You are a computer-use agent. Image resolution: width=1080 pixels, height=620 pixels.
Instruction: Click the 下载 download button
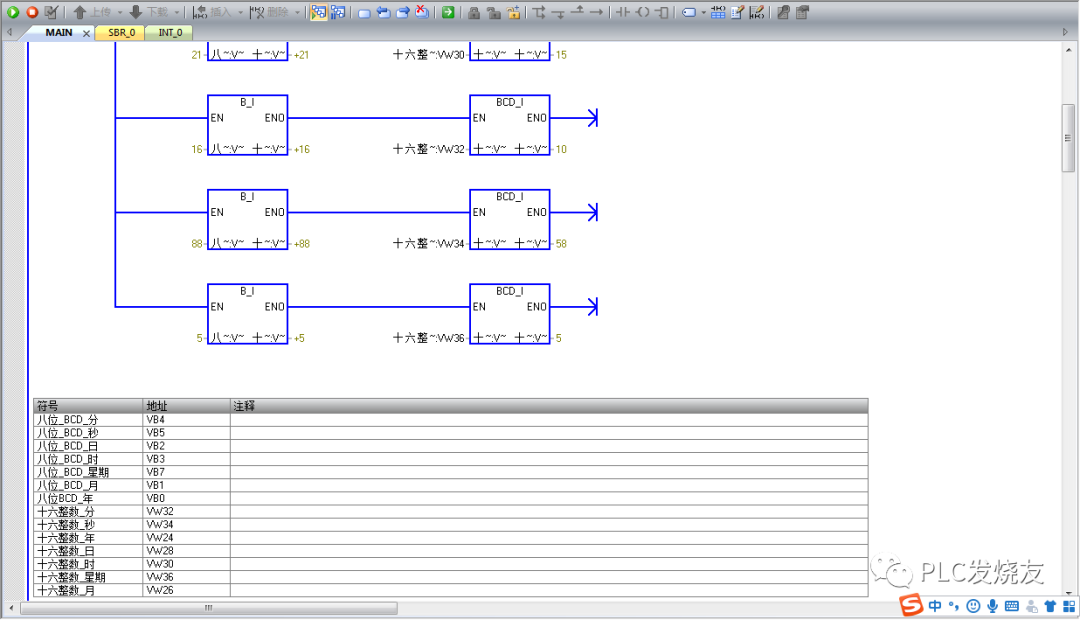(x=149, y=12)
